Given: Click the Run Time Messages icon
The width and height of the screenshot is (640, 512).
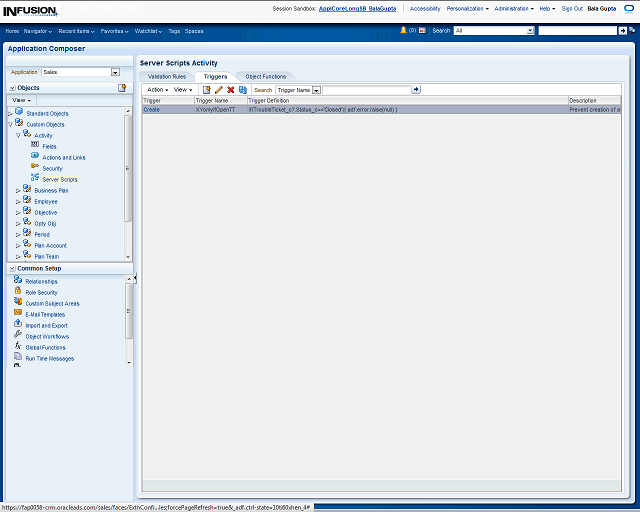Looking at the screenshot, I should tap(18, 356).
